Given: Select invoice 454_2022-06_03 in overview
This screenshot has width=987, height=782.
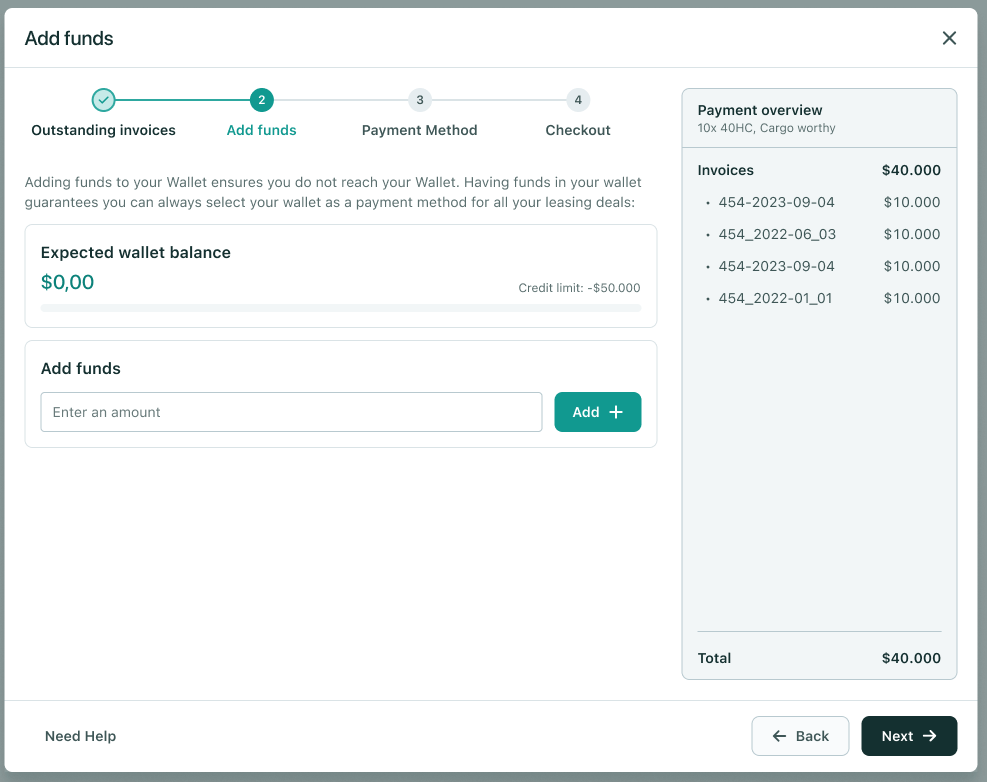Looking at the screenshot, I should [776, 234].
